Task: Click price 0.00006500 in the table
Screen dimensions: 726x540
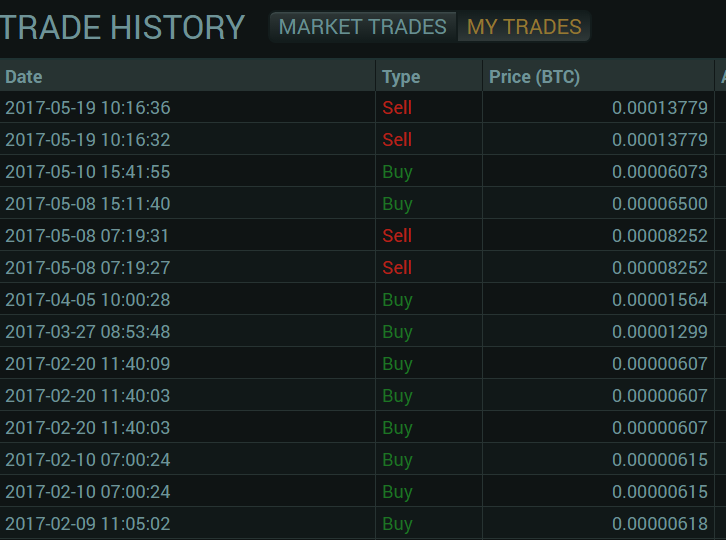Action: (x=659, y=204)
